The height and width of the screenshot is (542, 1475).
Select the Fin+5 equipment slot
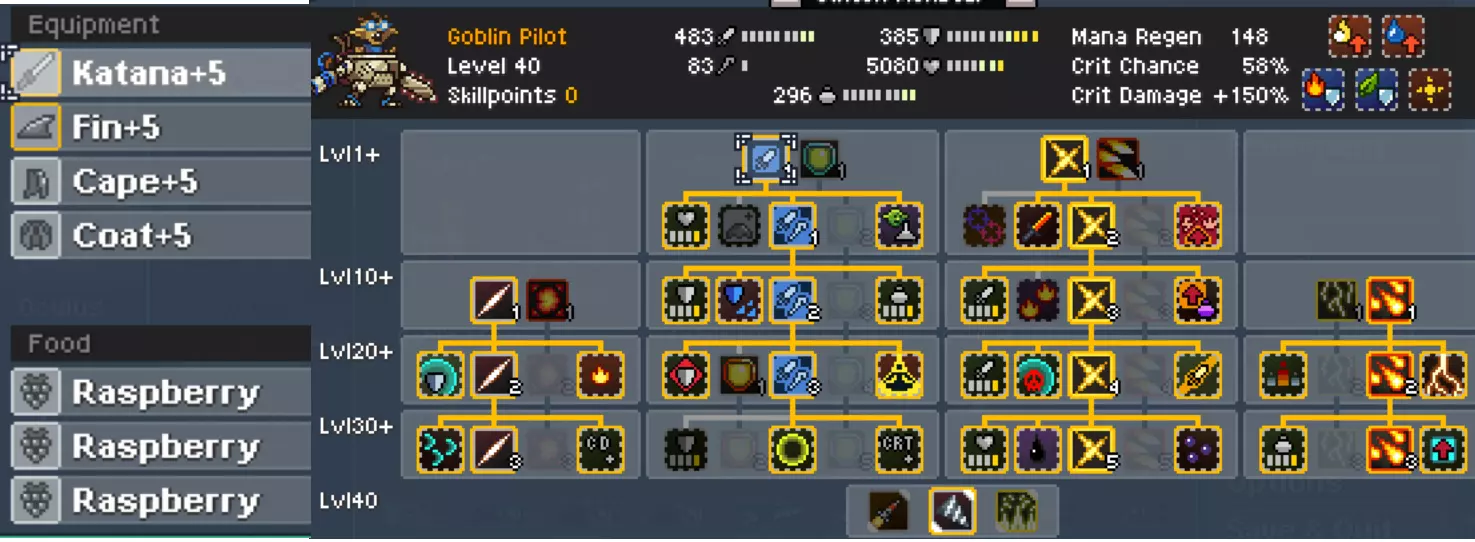click(160, 127)
